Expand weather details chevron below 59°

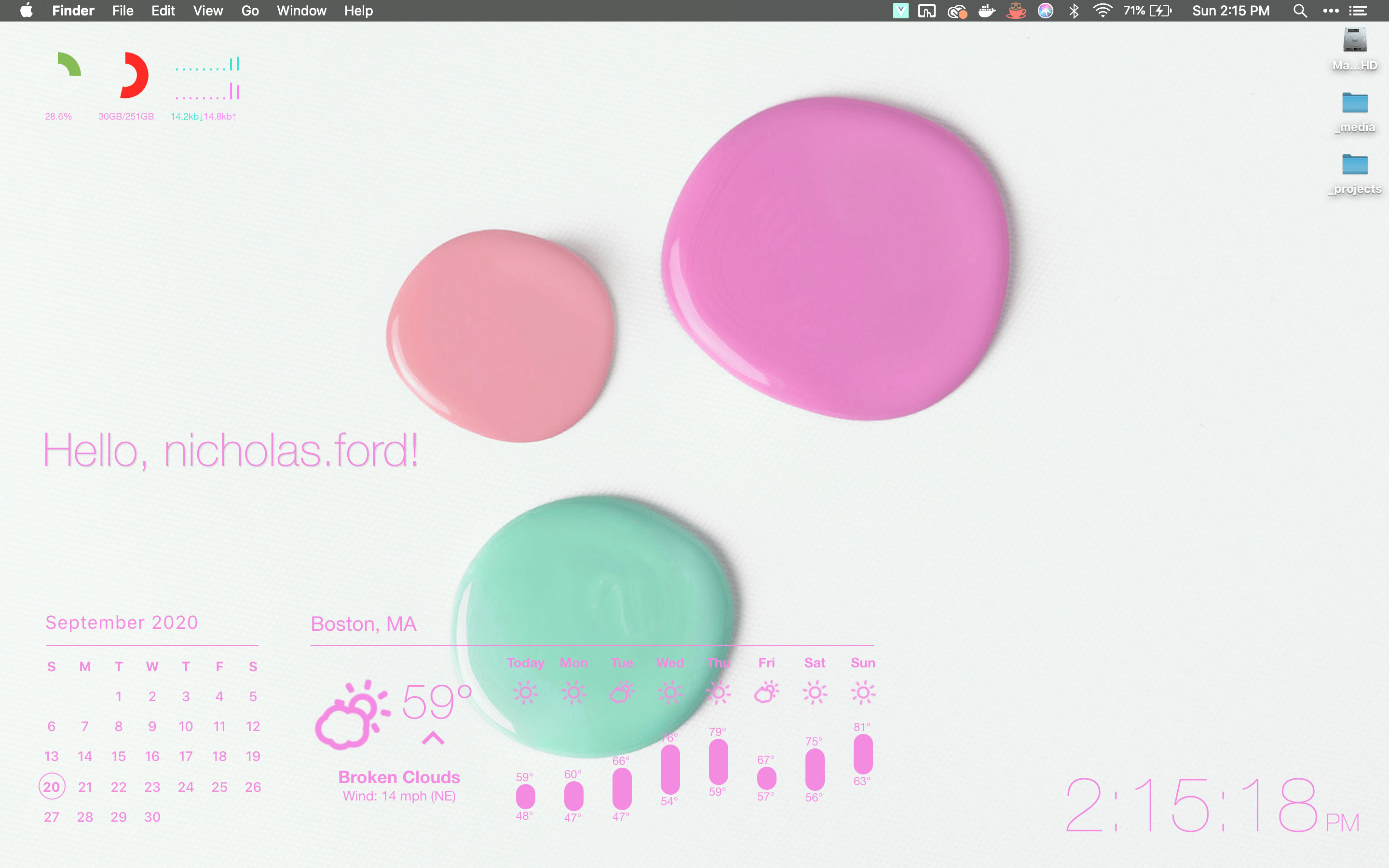(433, 738)
